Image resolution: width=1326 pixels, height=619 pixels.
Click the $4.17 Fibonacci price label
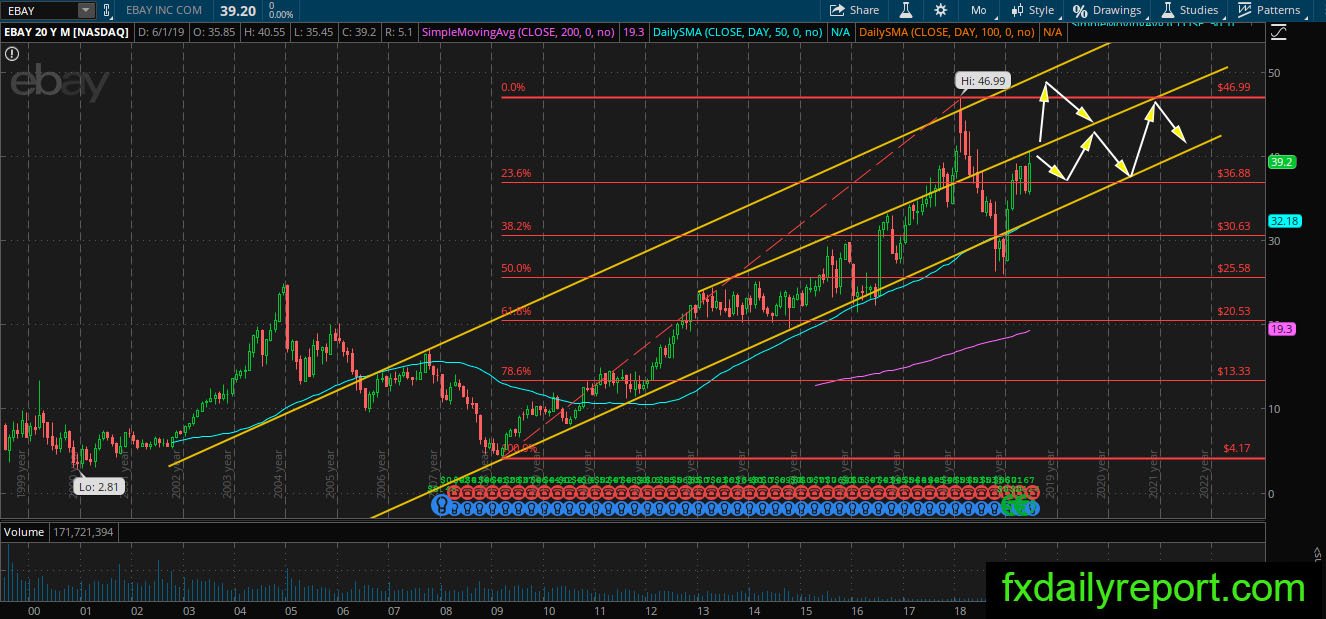pyautogui.click(x=1237, y=448)
